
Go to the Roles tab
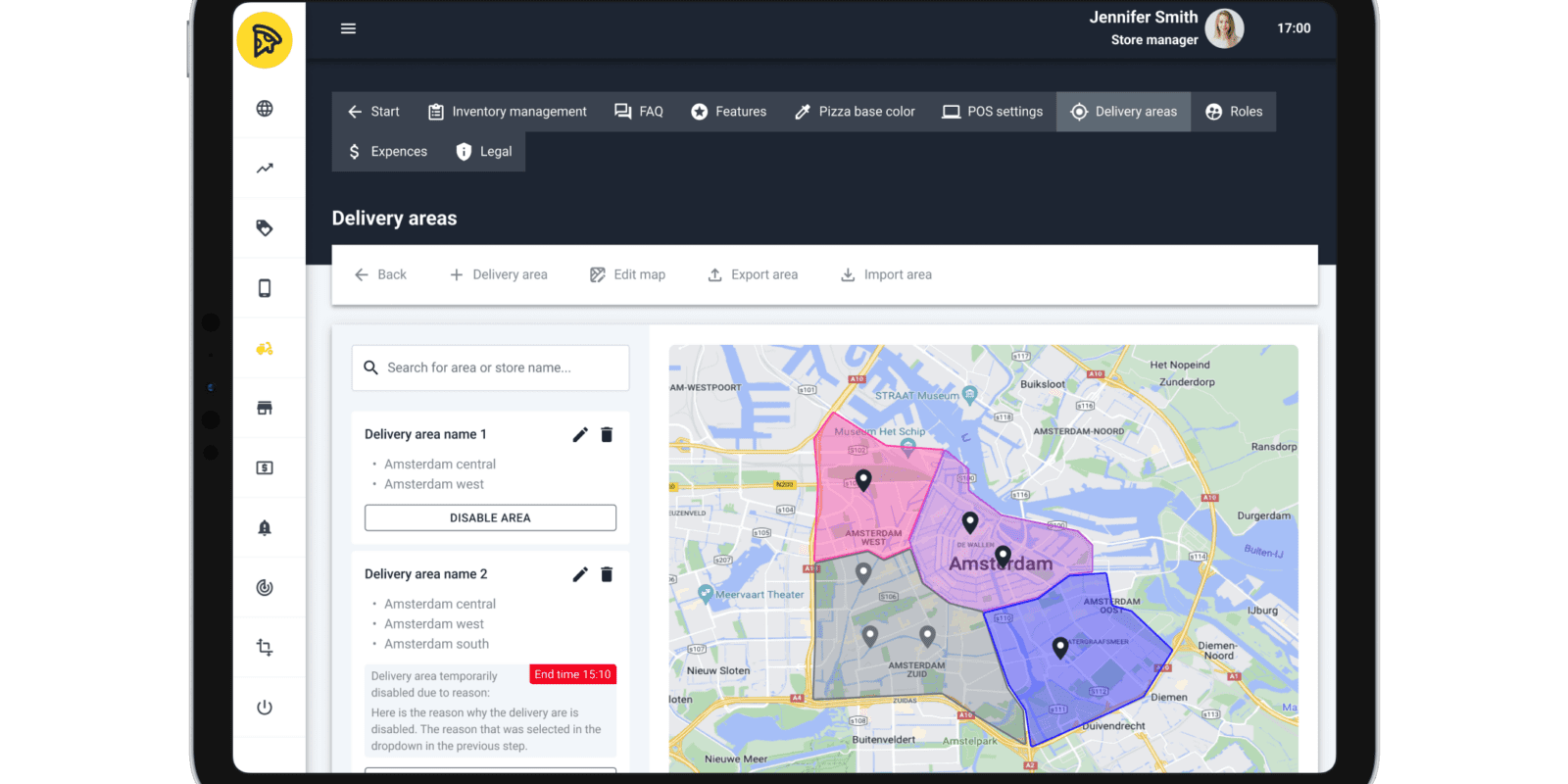point(1234,112)
